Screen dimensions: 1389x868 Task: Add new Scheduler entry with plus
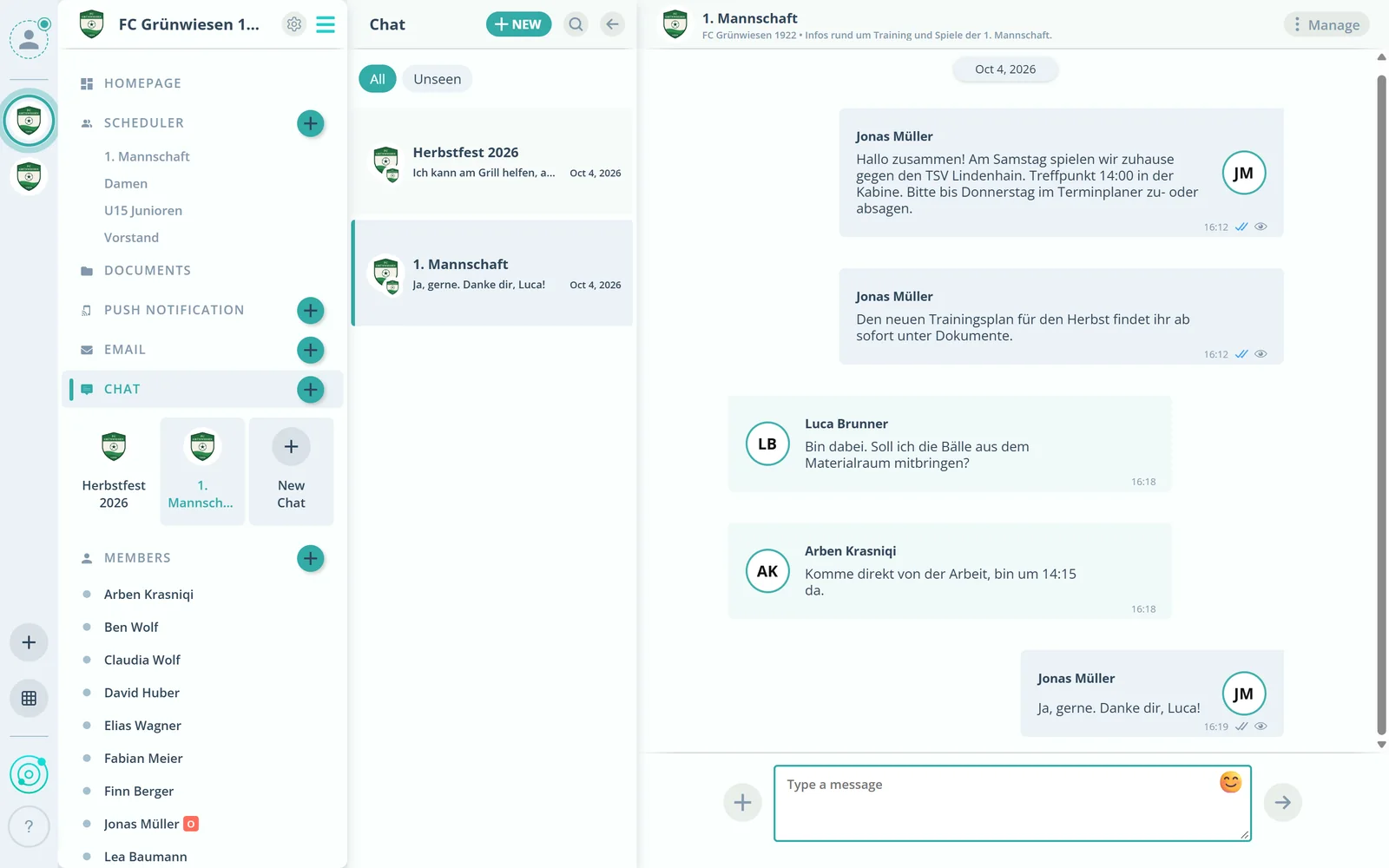click(311, 123)
